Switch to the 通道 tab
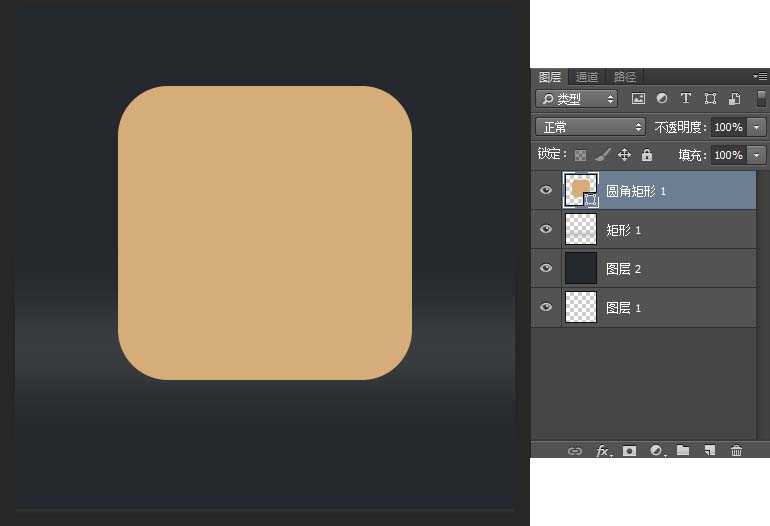Viewport: 770px width, 526px height. pos(587,77)
